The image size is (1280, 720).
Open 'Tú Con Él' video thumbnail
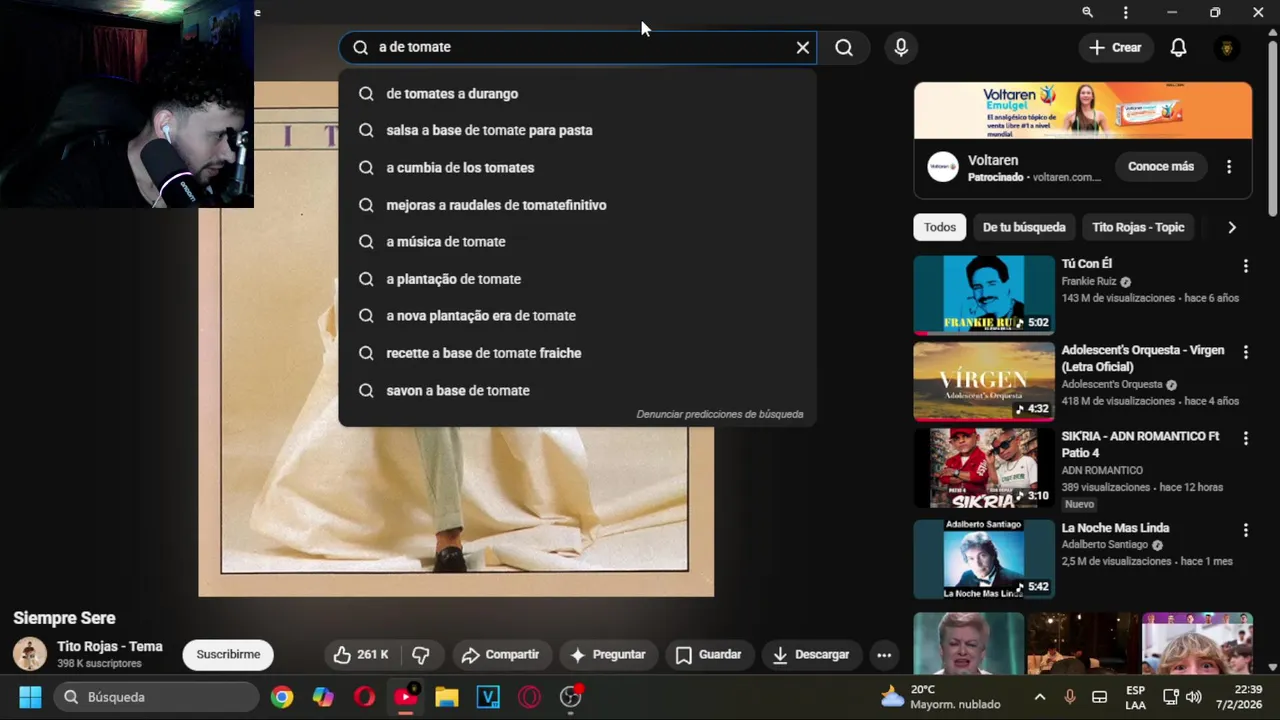point(984,294)
